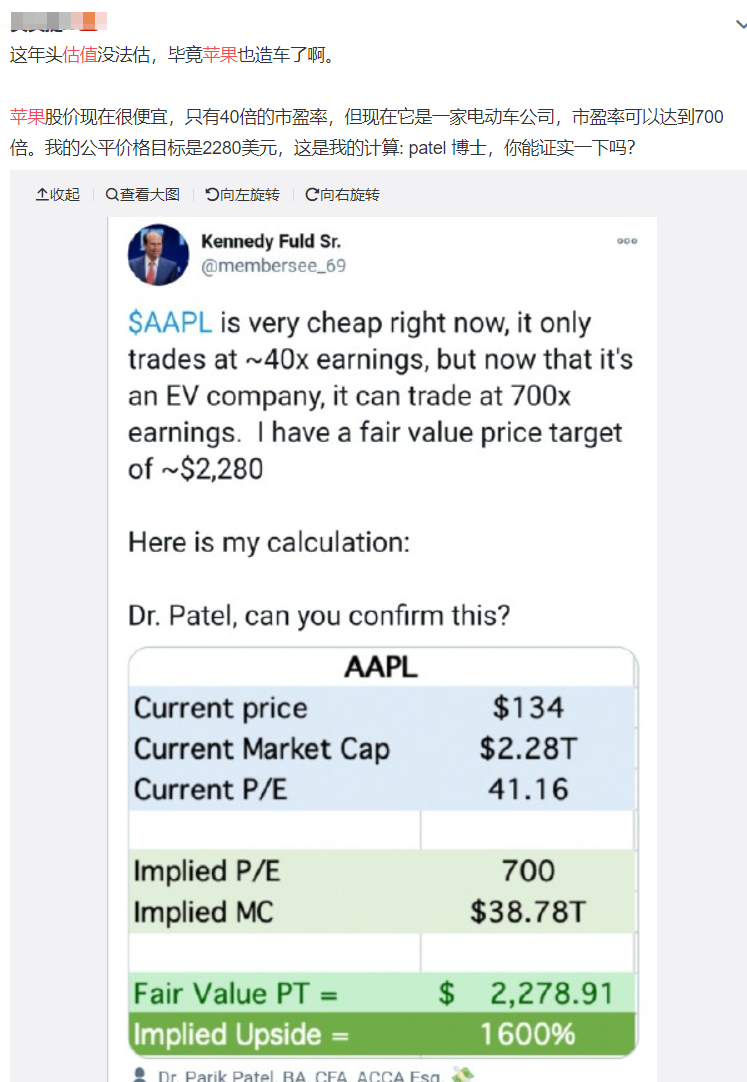Rotate image right with 向右旋转
The width and height of the screenshot is (747, 1082).
pyautogui.click(x=342, y=194)
